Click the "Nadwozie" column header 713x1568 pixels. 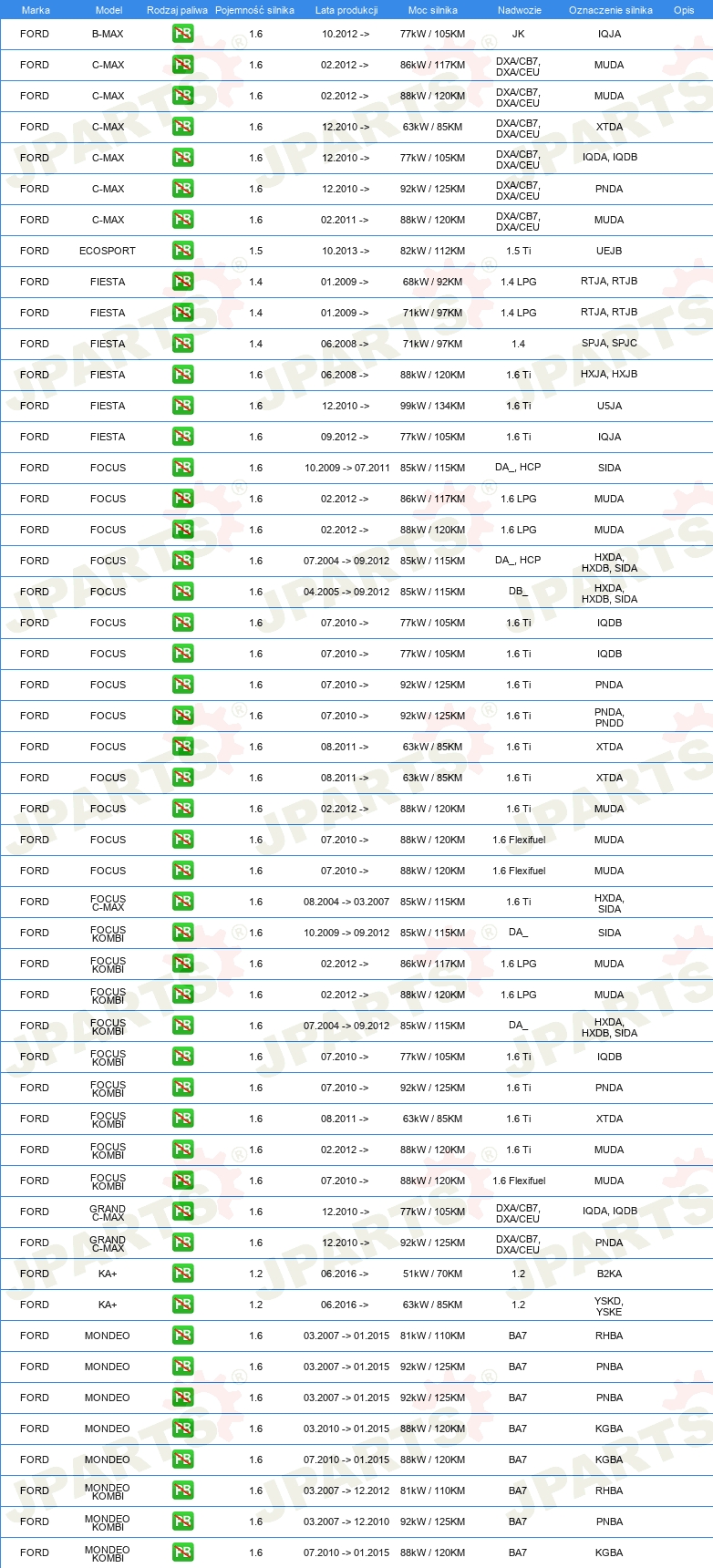519,10
